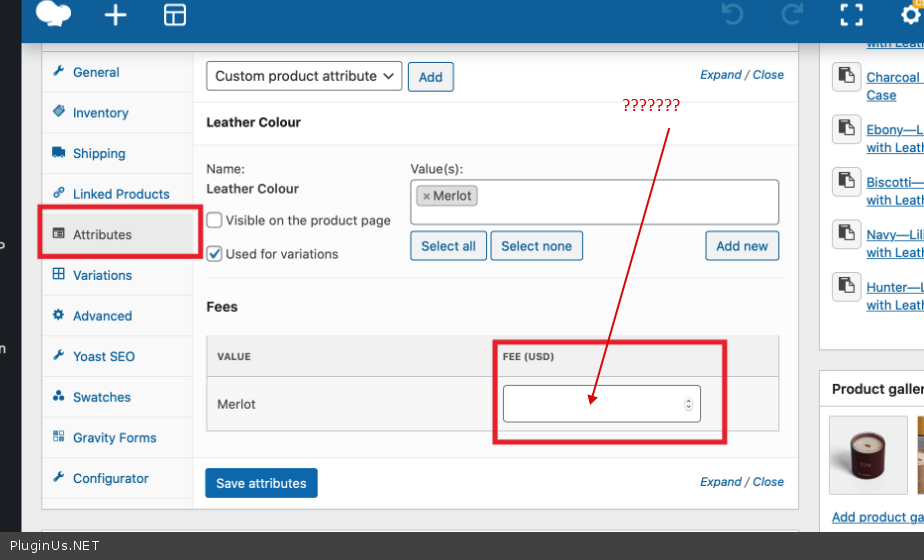Open the settings gear icon
Viewport: 924px width, 560px height.
910,15
